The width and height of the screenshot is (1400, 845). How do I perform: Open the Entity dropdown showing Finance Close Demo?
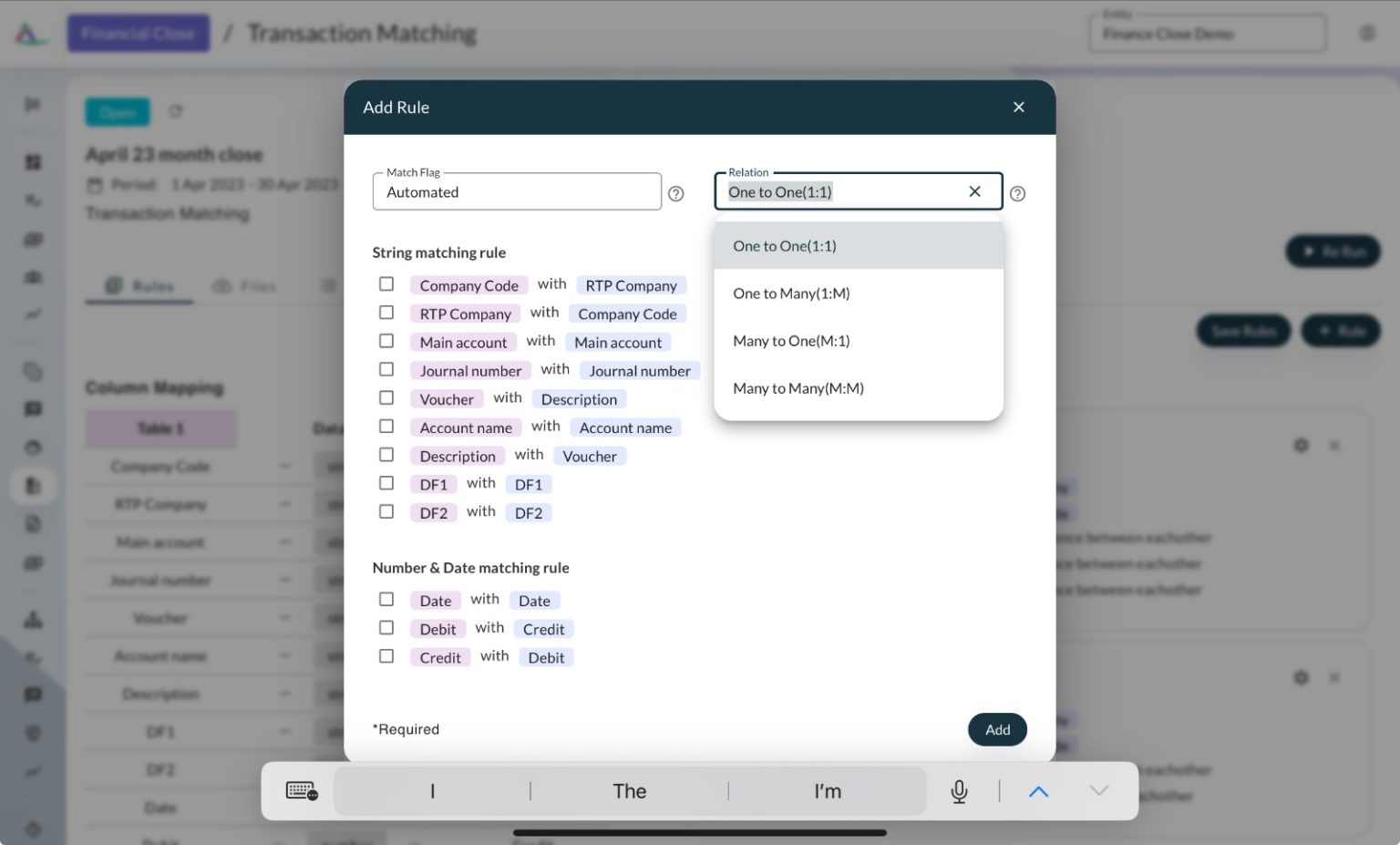click(x=1207, y=33)
